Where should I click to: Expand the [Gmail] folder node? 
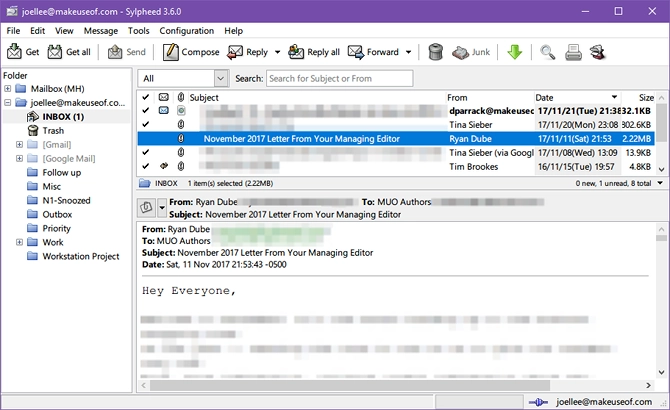pyautogui.click(x=19, y=144)
